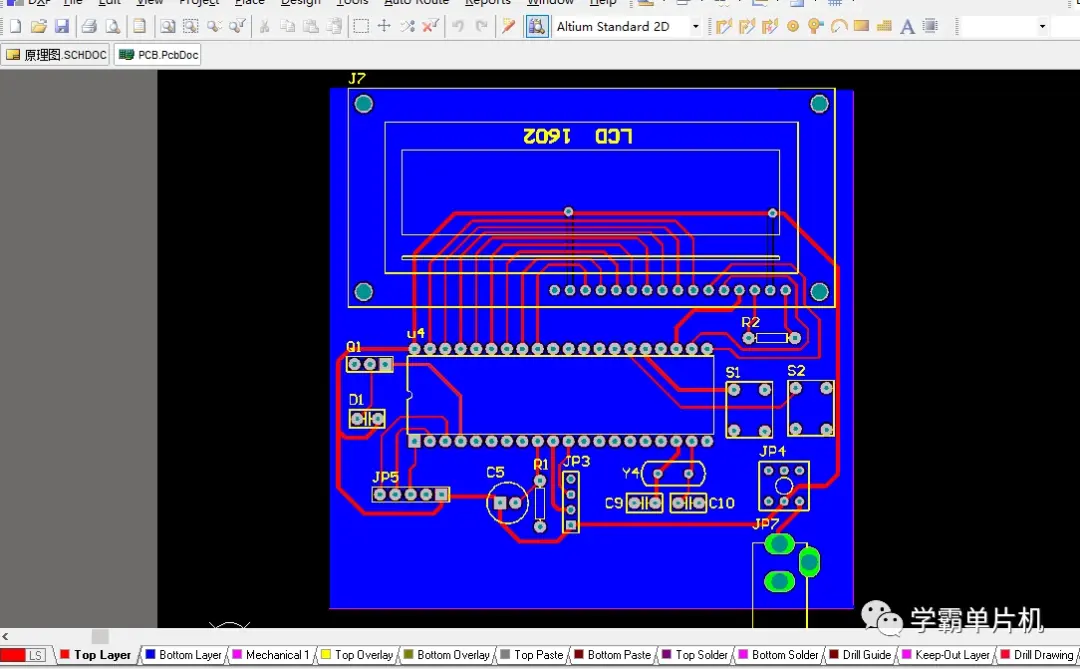The width and height of the screenshot is (1080, 669).
Task: Select the Place Fill rectangle tool
Action: pyautogui.click(x=861, y=27)
